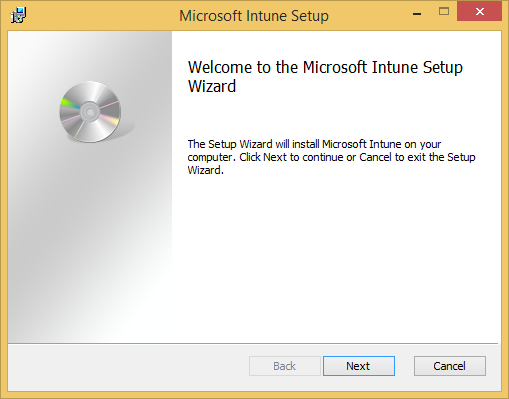Close the setup window with the red X
Screen dimensions: 509x399
click(479, 11)
